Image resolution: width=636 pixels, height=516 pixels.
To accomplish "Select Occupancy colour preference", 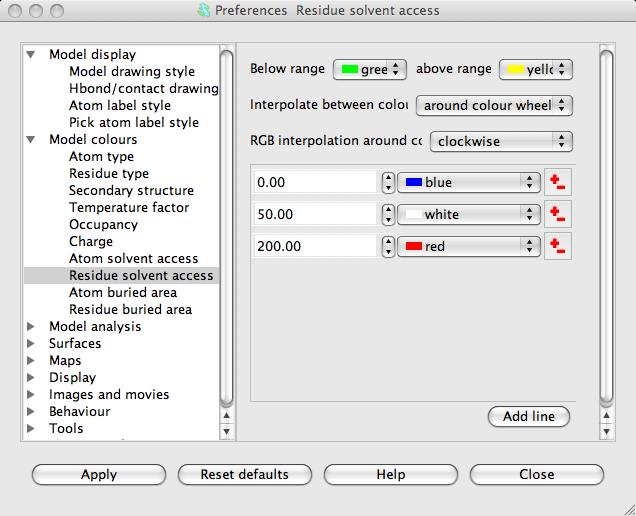I will 103,225.
